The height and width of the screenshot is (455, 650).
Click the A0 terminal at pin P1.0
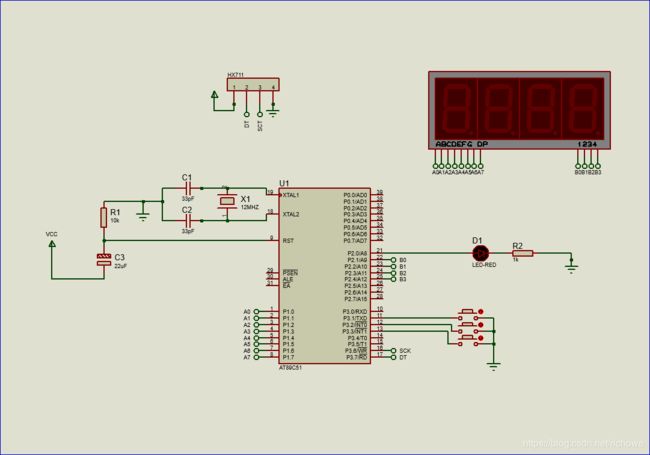click(256, 312)
